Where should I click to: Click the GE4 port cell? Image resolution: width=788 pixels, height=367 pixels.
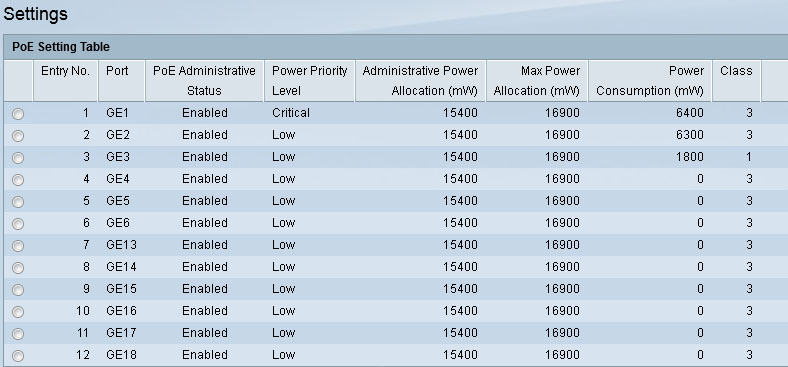(x=118, y=179)
